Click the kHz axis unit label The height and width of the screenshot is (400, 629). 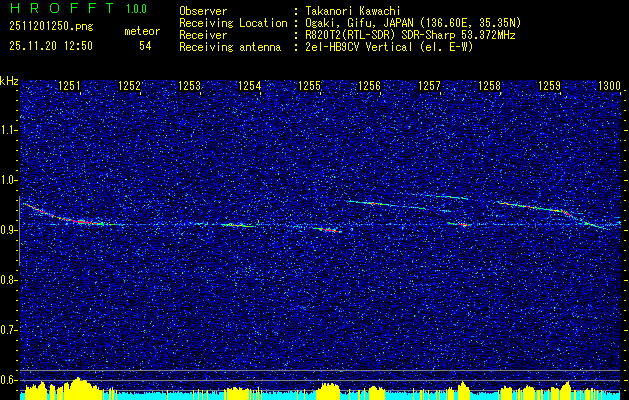point(9,81)
